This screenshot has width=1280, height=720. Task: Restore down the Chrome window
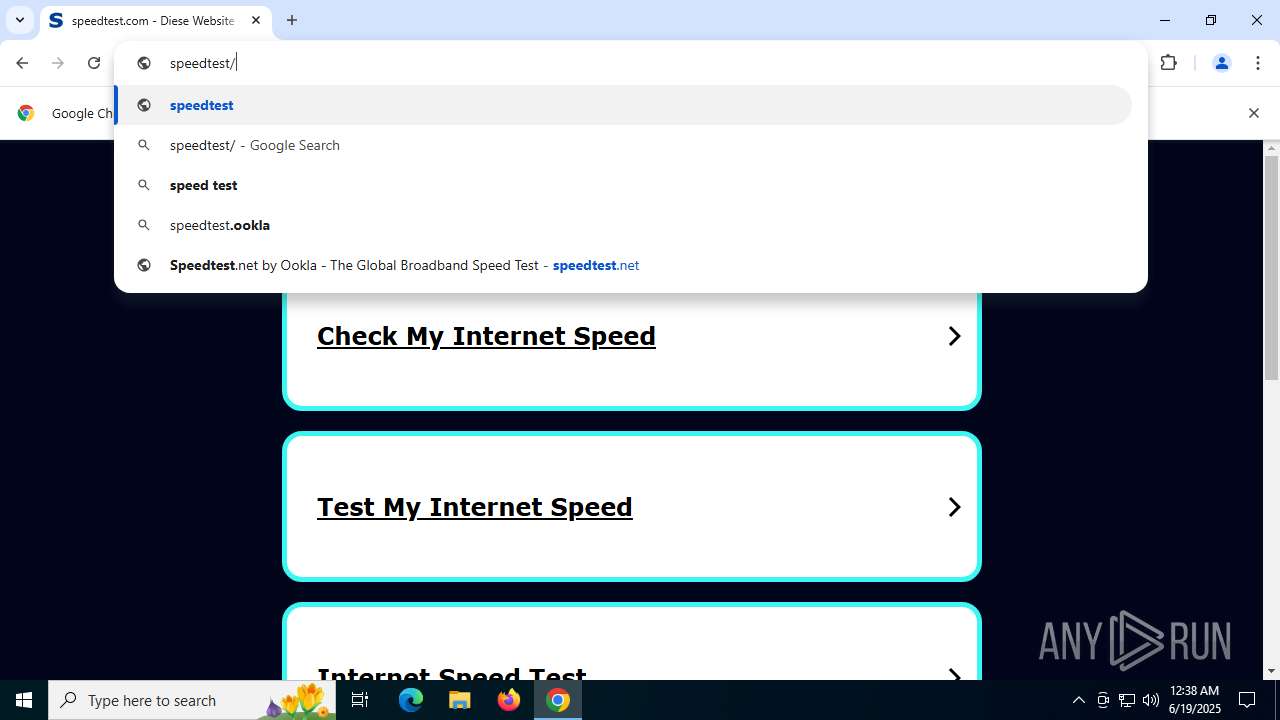point(1211,20)
